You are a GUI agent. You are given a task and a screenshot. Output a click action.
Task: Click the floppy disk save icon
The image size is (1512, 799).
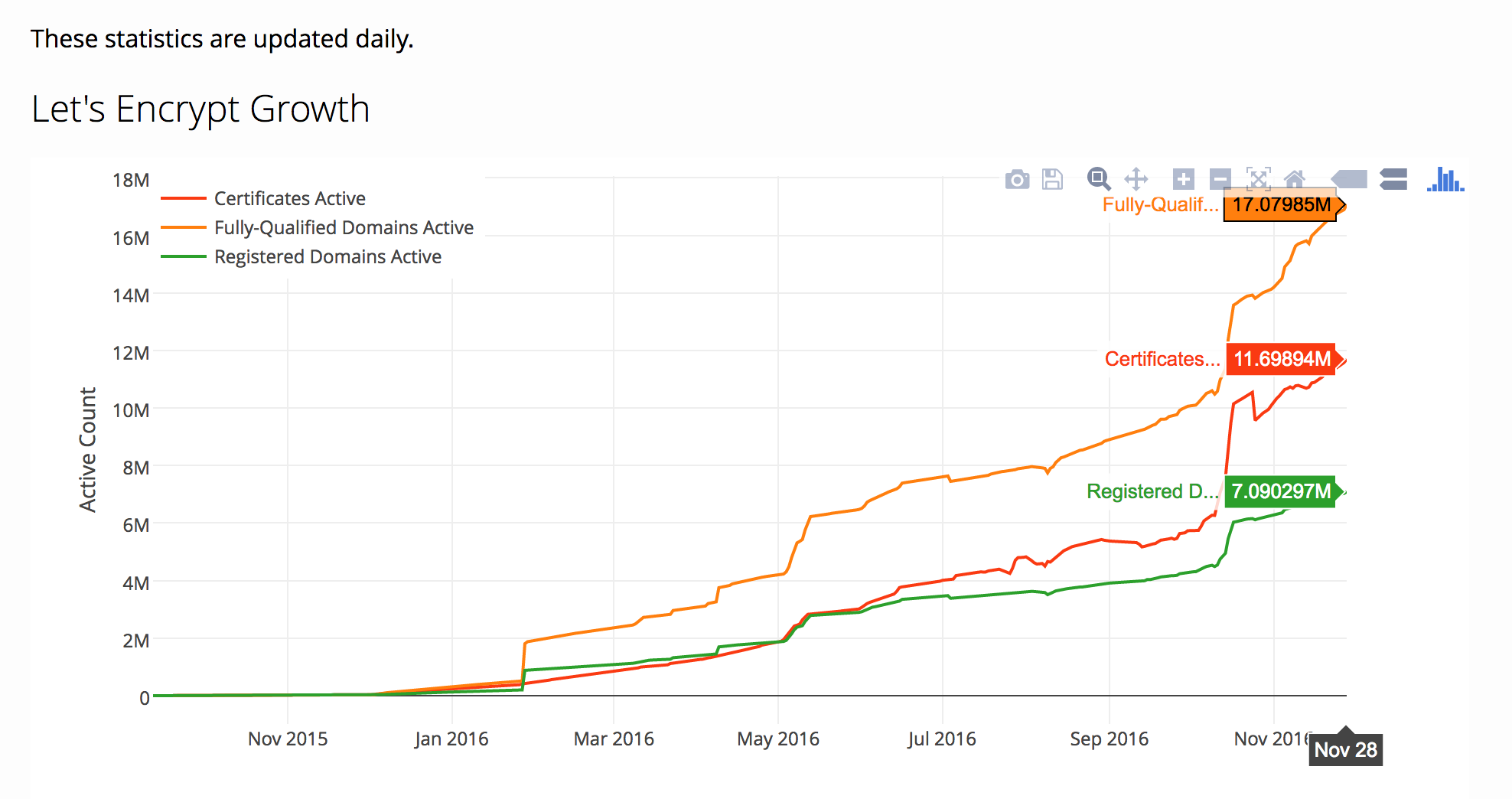click(x=1053, y=179)
